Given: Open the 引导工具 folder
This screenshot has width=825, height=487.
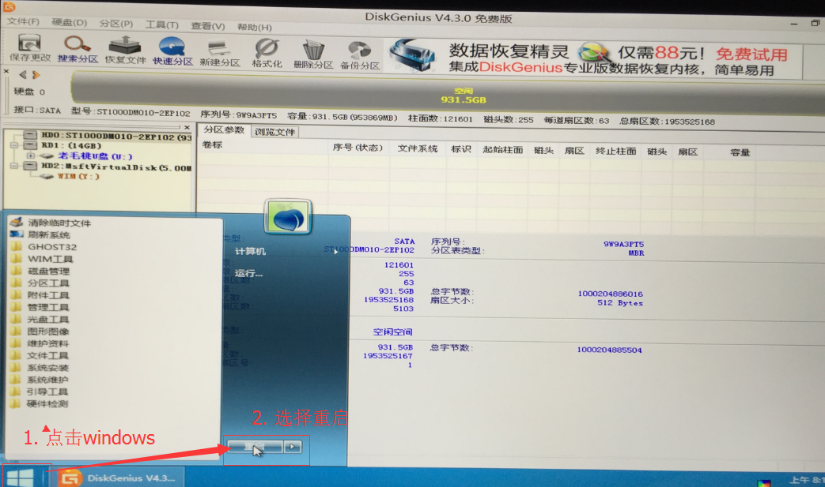Looking at the screenshot, I should click(41, 392).
